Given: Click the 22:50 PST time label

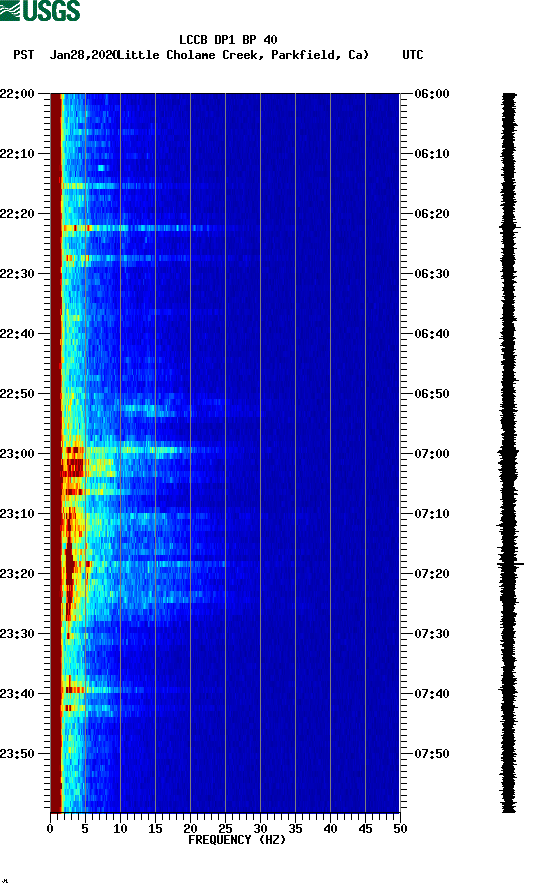Looking at the screenshot, I should click(17, 394).
